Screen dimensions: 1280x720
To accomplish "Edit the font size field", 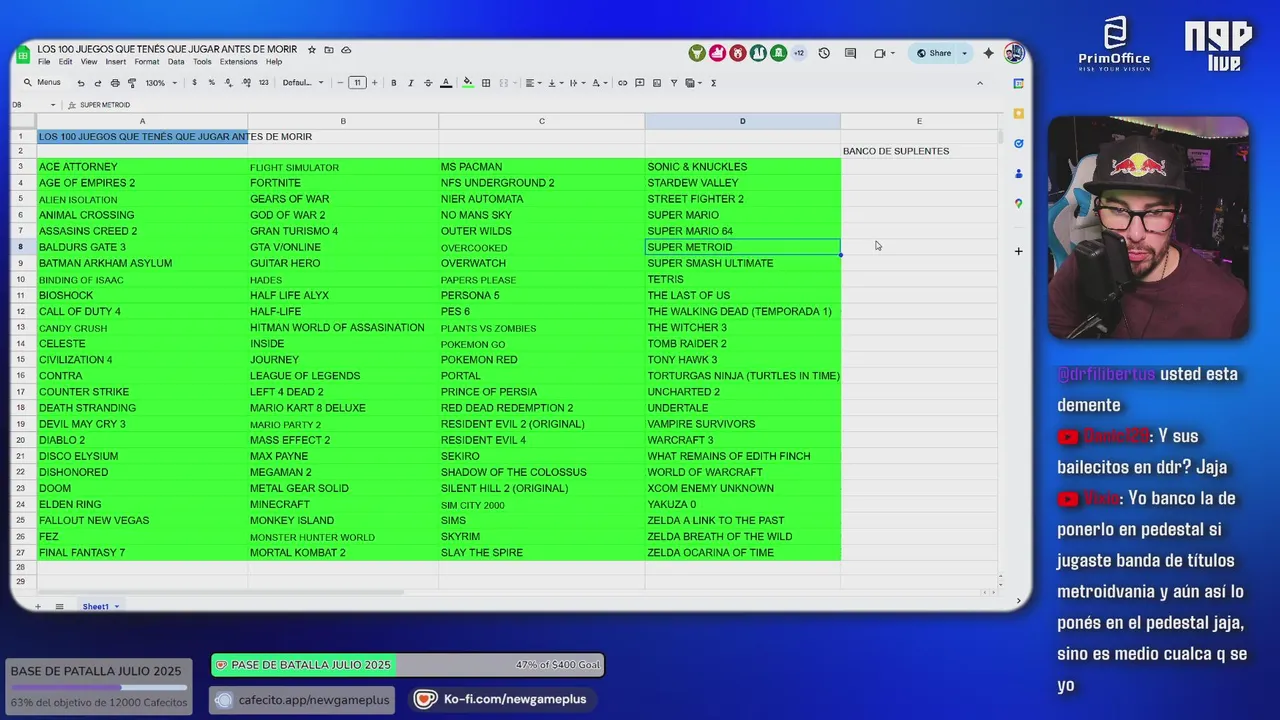I will click(357, 83).
